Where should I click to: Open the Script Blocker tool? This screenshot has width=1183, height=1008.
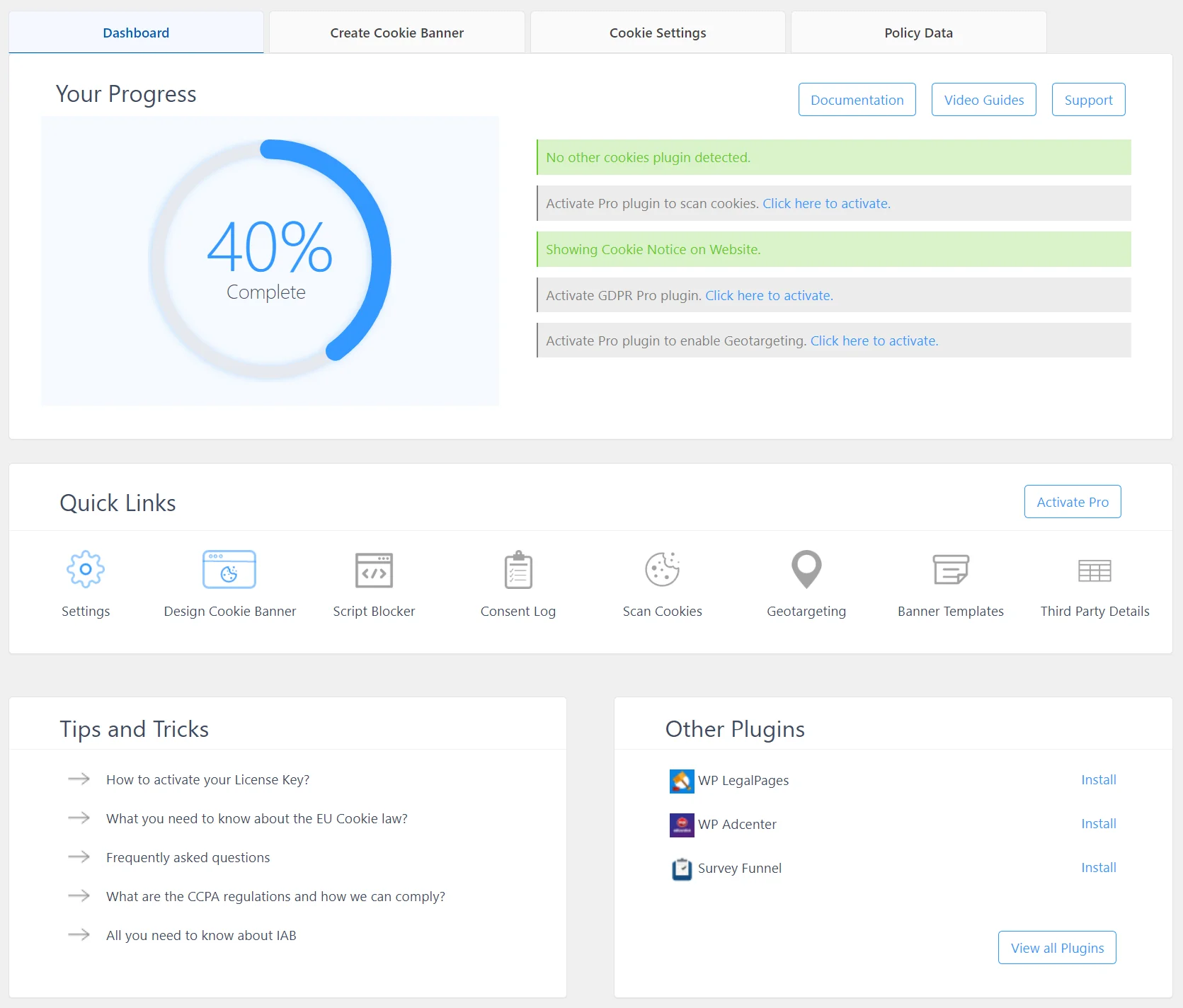point(374,569)
